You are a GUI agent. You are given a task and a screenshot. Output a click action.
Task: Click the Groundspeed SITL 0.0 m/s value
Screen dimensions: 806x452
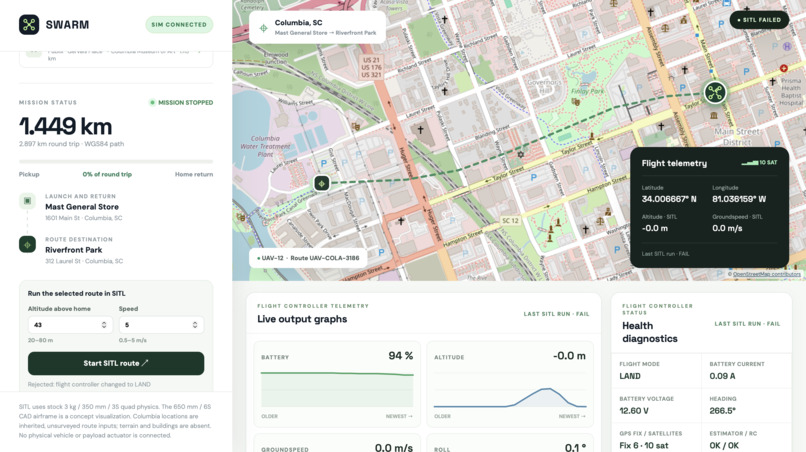tap(727, 228)
